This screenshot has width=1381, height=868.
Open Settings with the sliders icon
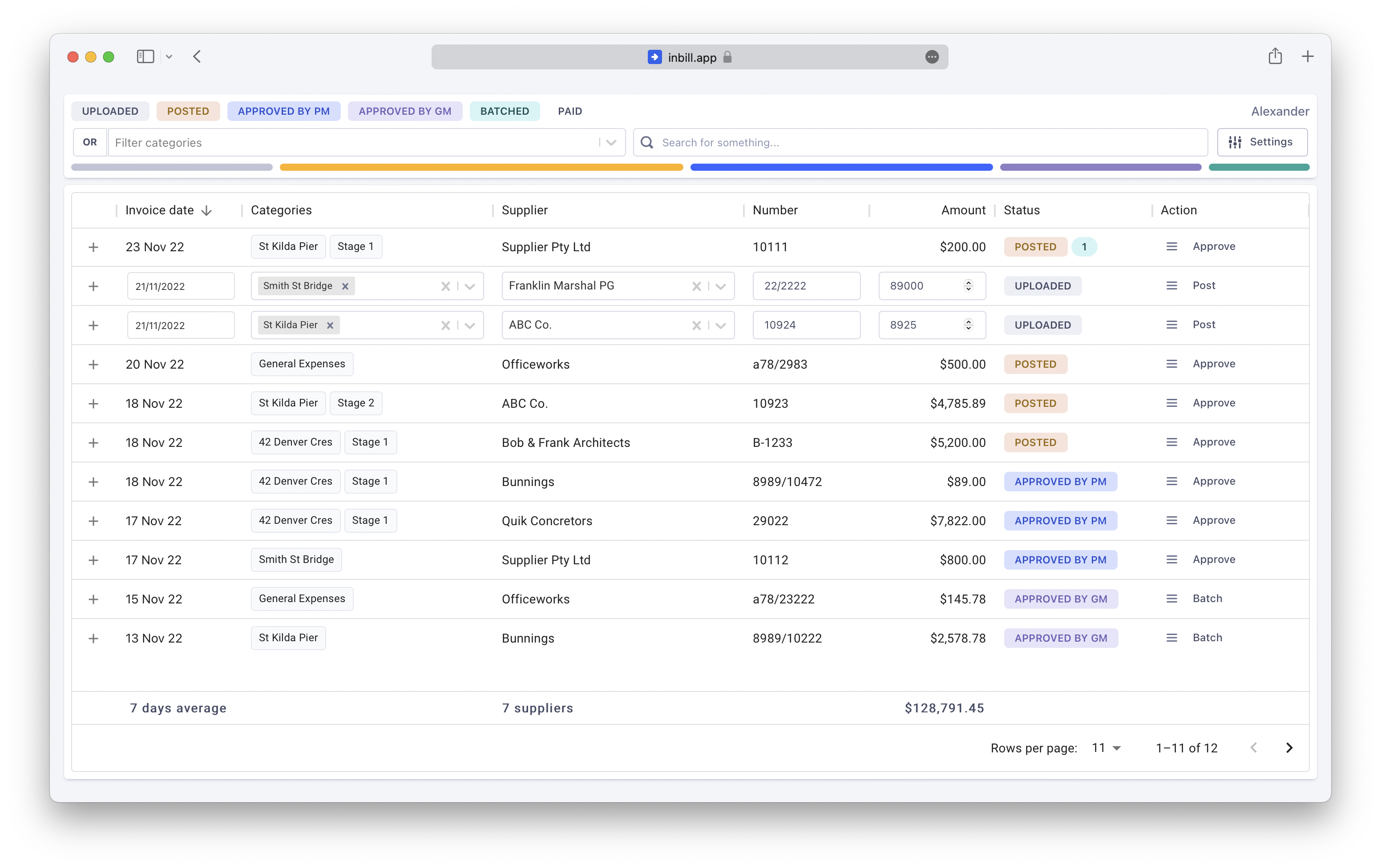[x=1262, y=142]
